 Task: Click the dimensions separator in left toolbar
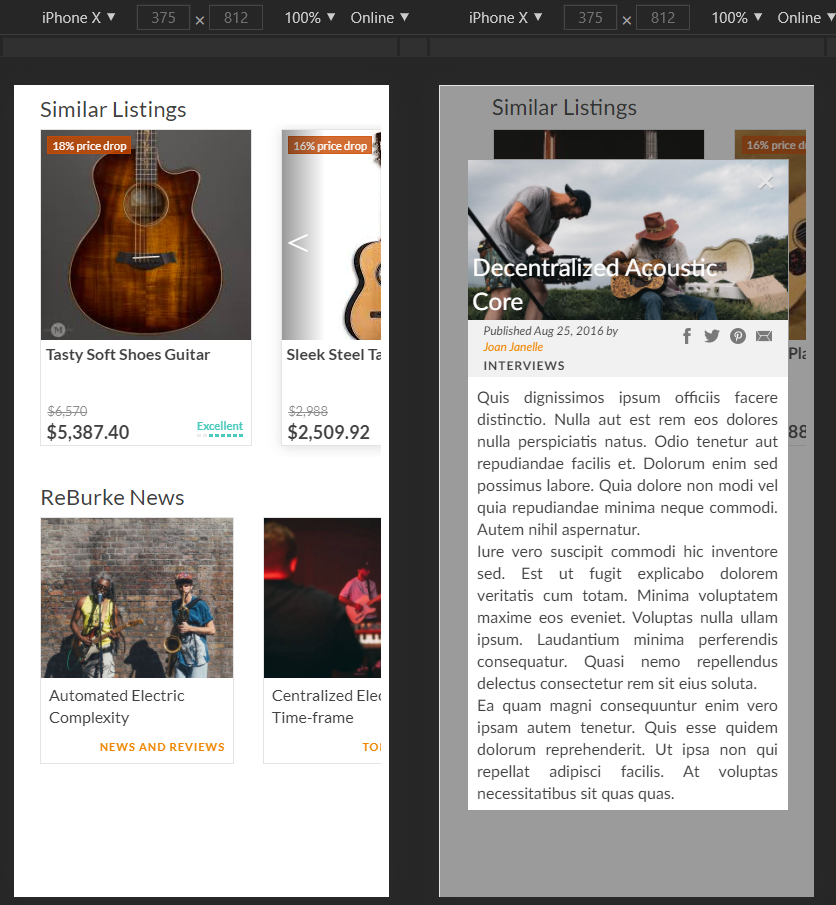200,21
